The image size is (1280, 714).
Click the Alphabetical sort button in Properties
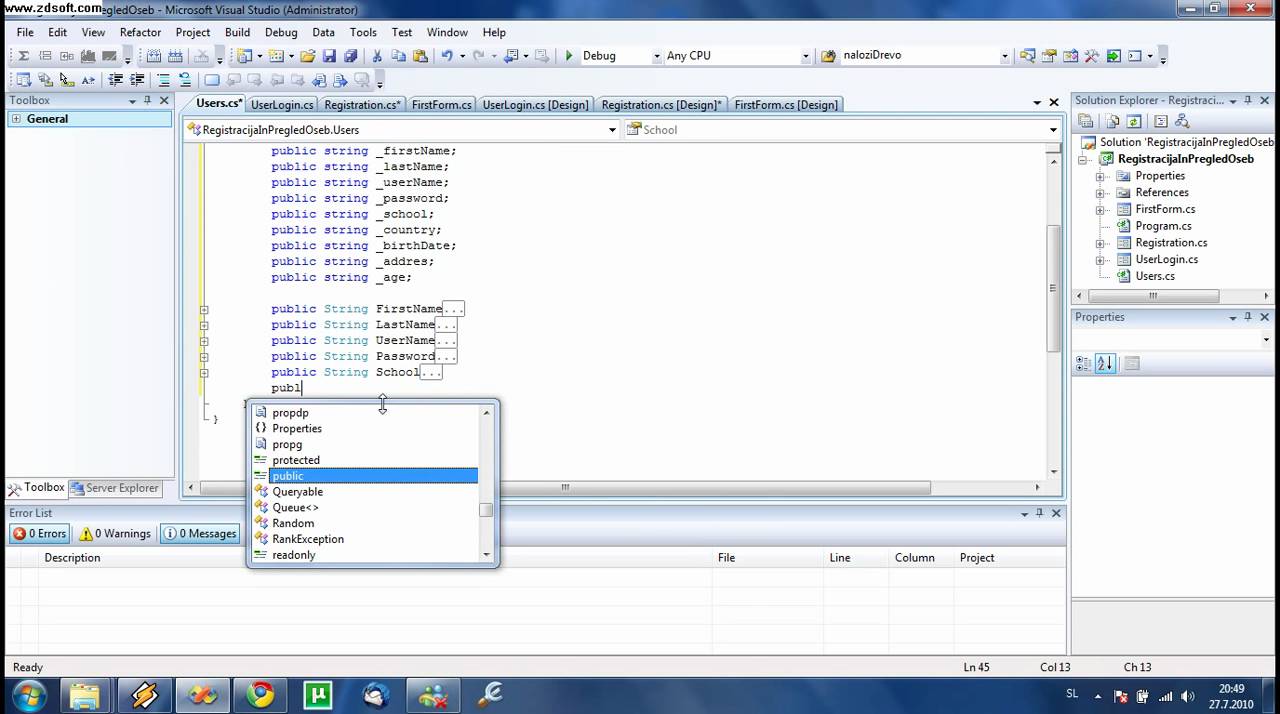(1105, 364)
